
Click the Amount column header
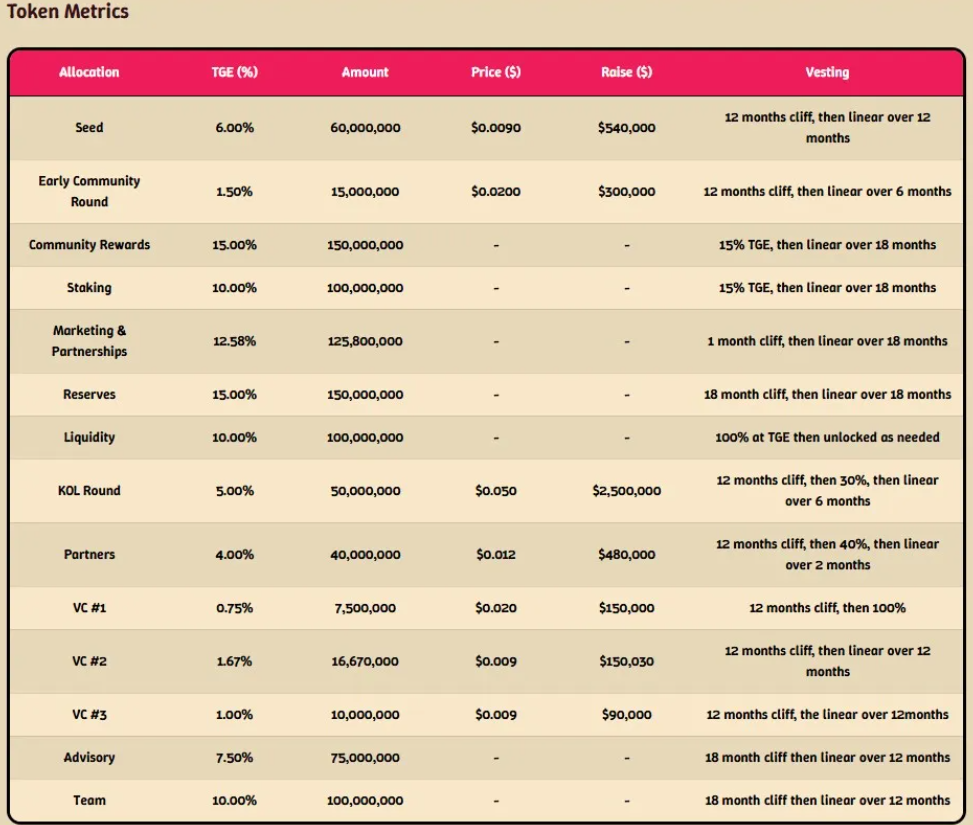[x=365, y=72]
